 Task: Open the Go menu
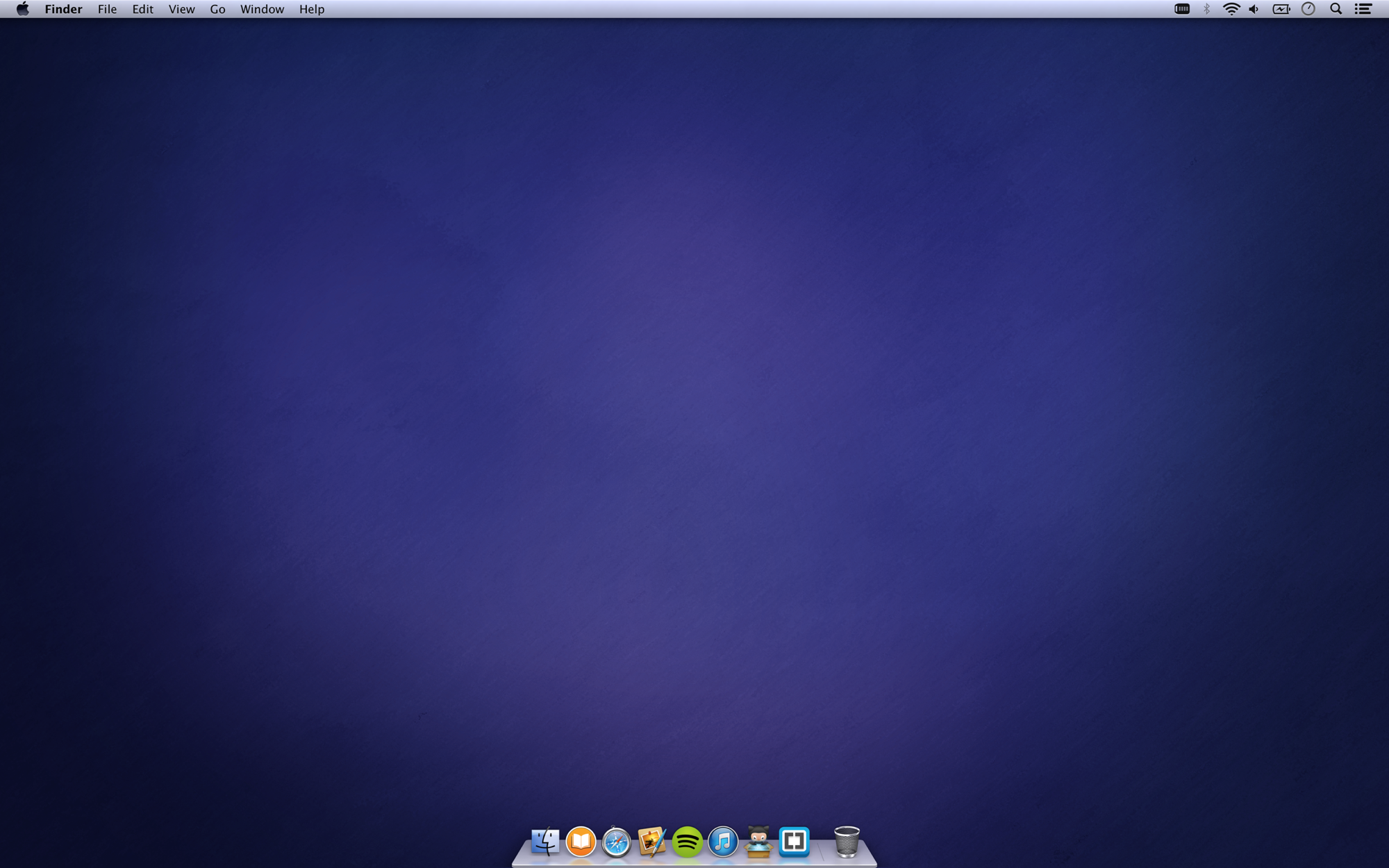(217, 9)
